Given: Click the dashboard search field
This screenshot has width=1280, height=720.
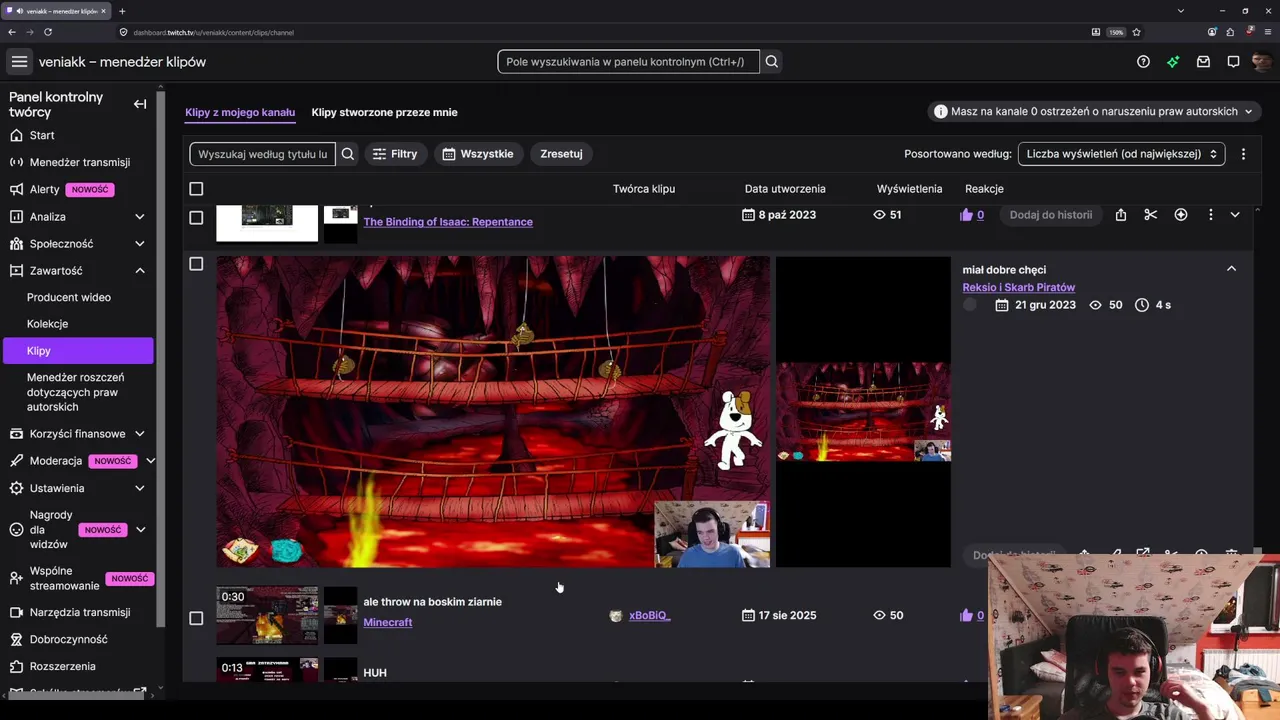Looking at the screenshot, I should point(628,62).
